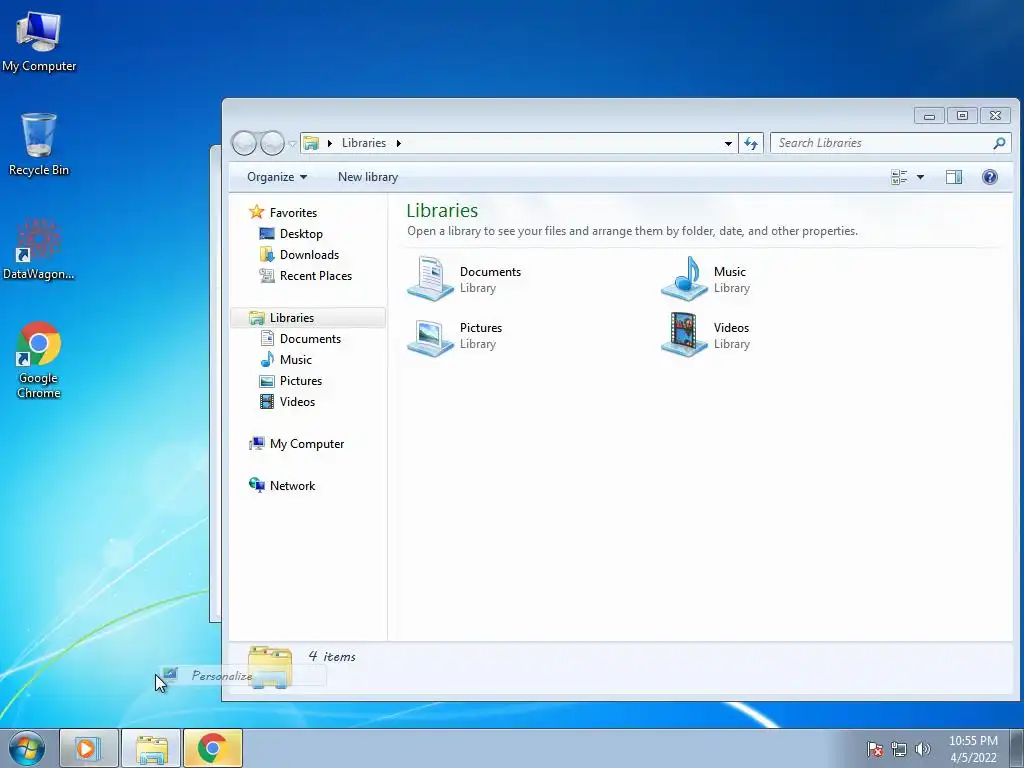This screenshot has height=768, width=1024.
Task: Maximize the Libraries window
Action: click(962, 116)
